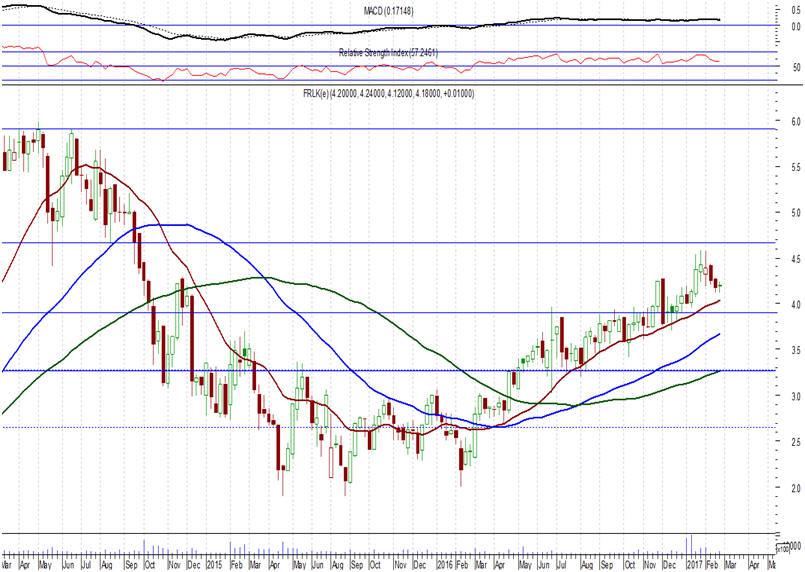Image resolution: width=805 pixels, height=572 pixels.
Task: Select the 6.0 price axis label
Action: 796,121
